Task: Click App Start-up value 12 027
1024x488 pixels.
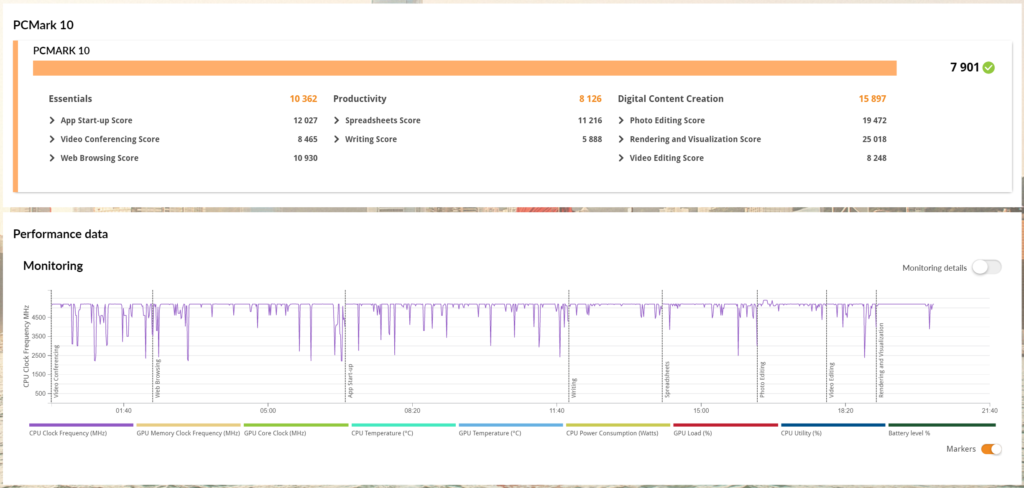Action: (306, 120)
